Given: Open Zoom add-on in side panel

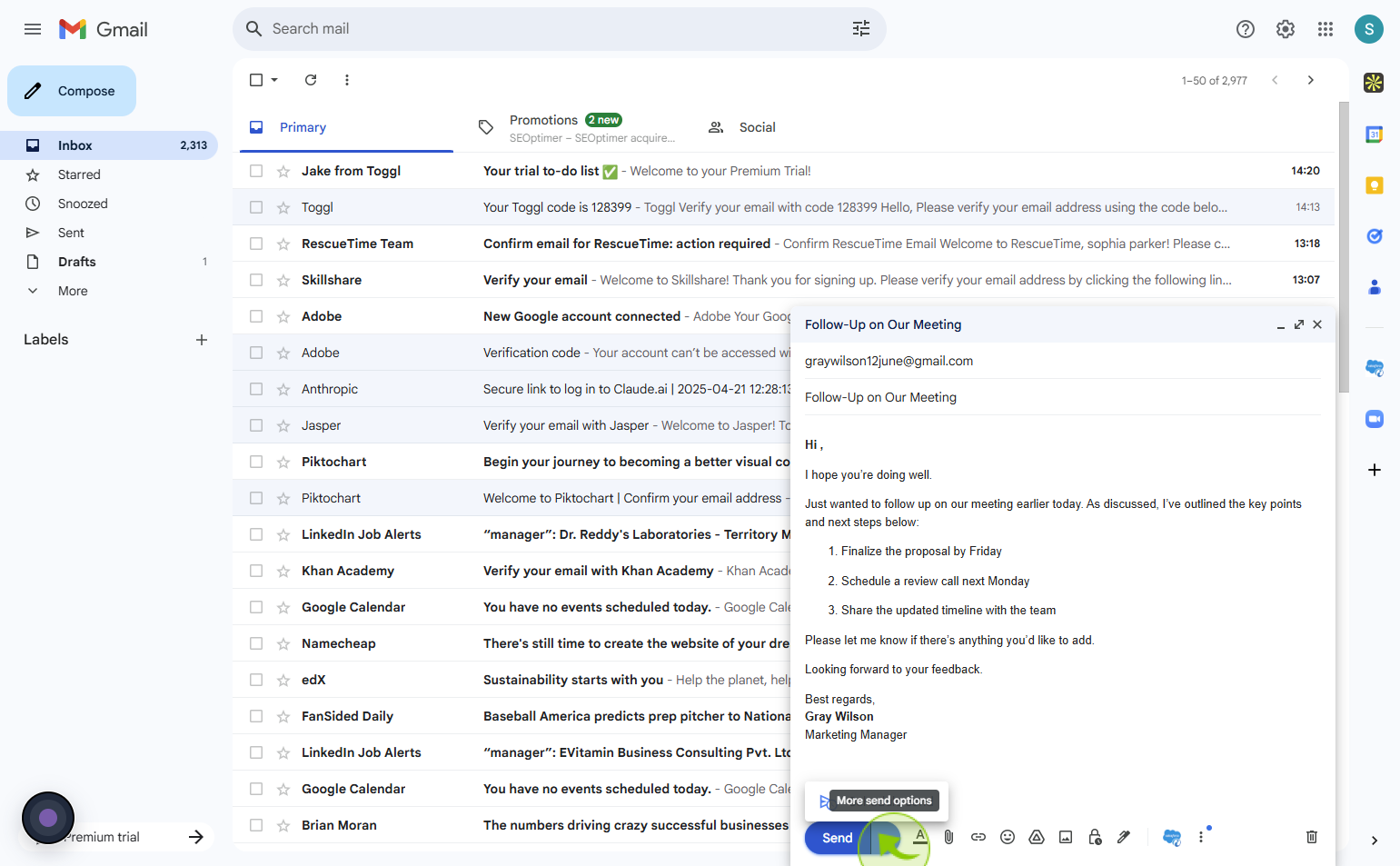Looking at the screenshot, I should click(x=1375, y=419).
